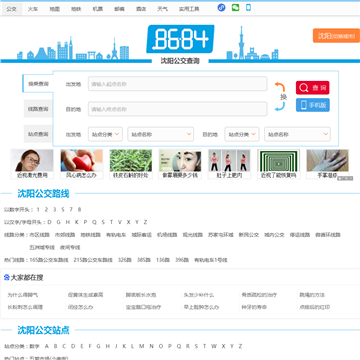360x360 pixels.
Task: Focus the 出发地 start point text field
Action: 178,84
